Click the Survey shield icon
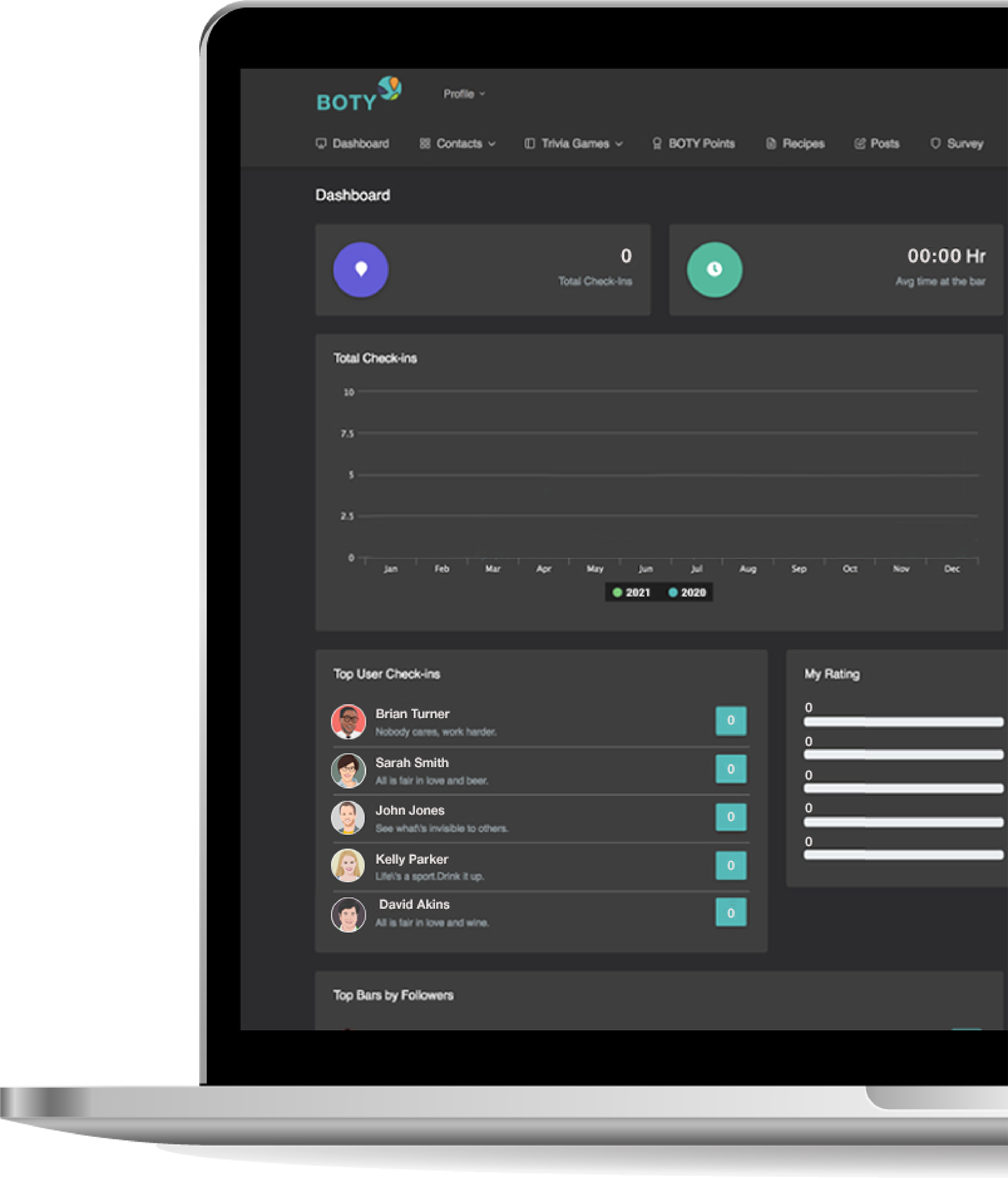The image size is (1008, 1178). coord(936,144)
